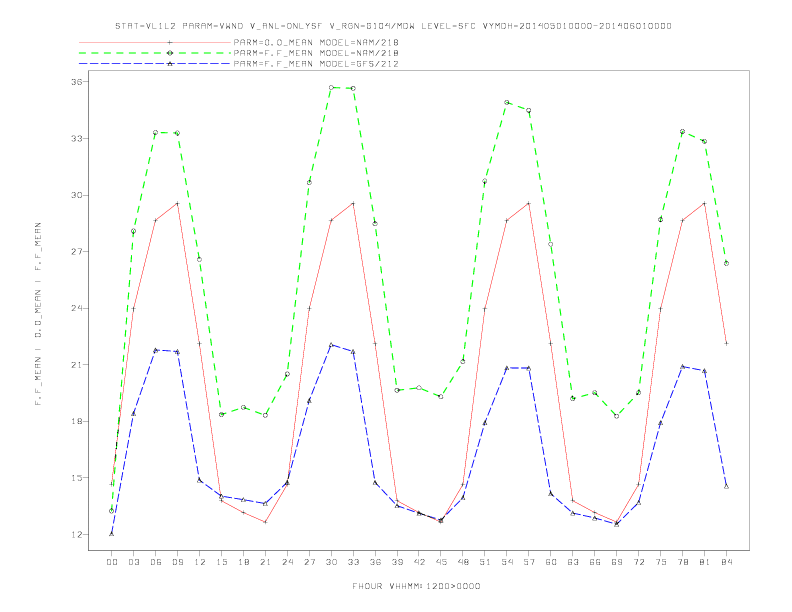Click red observed plus data point at hour 84
Screen dimensions: 792x612
(726, 343)
